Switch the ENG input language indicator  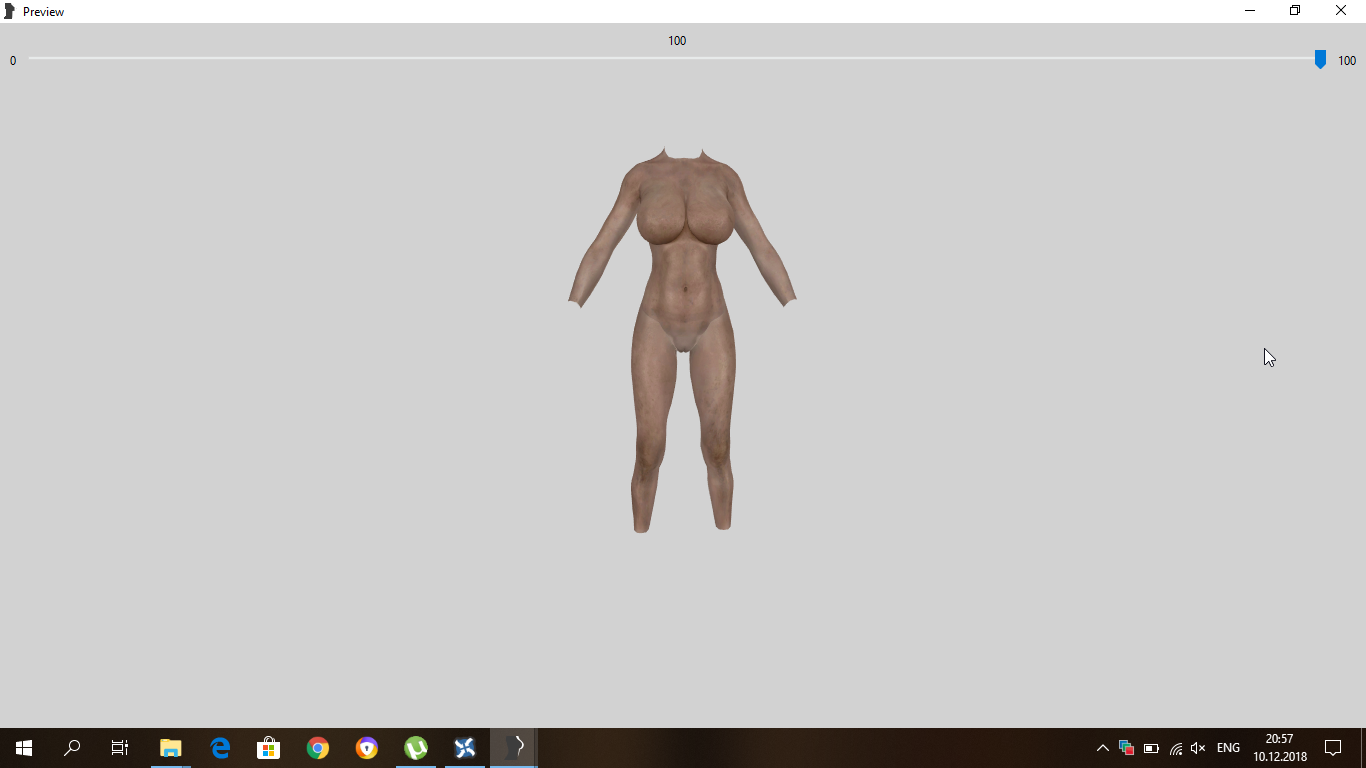(1228, 748)
